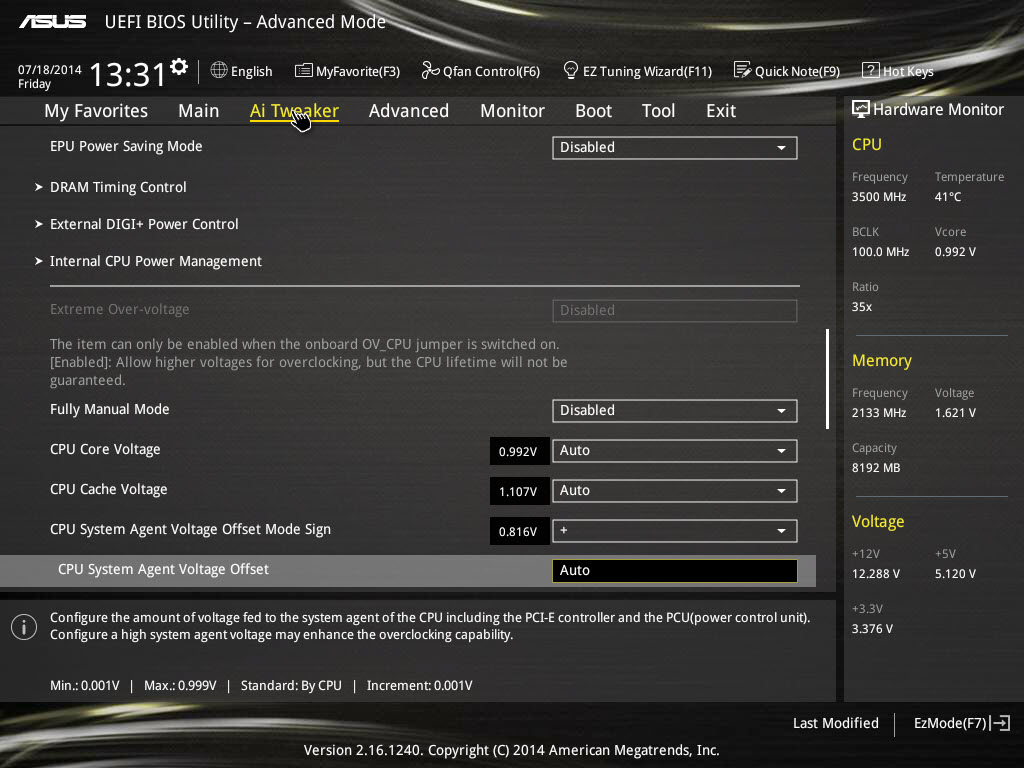The height and width of the screenshot is (768, 1024).
Task: Click the Hardware Monitor screen icon
Action: point(861,109)
